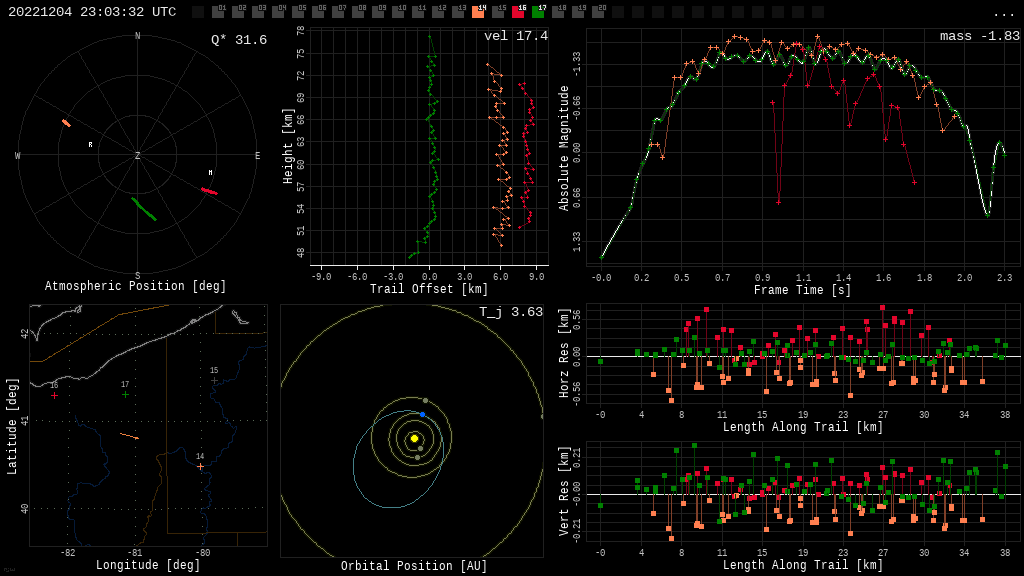Select the station 20 box in top bar
1024x576 pixels.
click(x=598, y=12)
